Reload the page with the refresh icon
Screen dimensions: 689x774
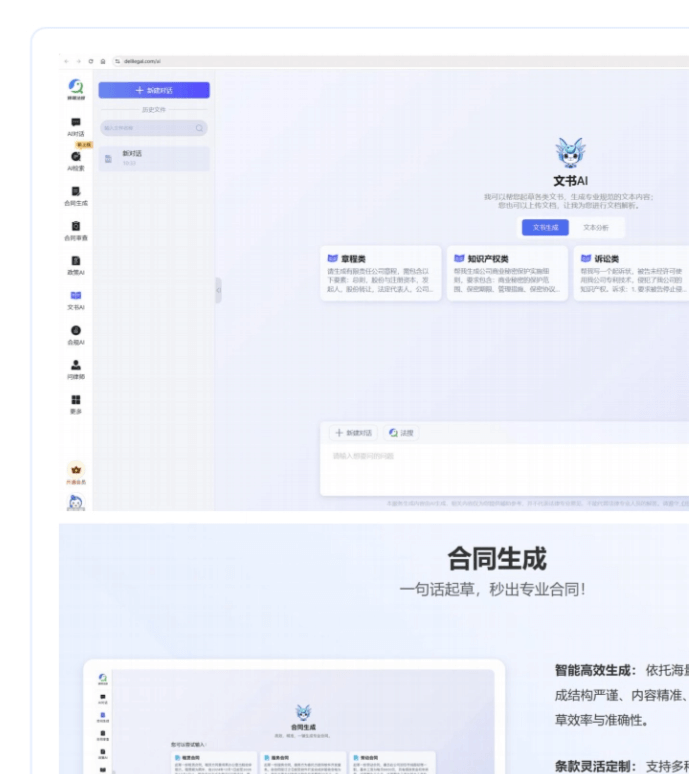coord(91,61)
